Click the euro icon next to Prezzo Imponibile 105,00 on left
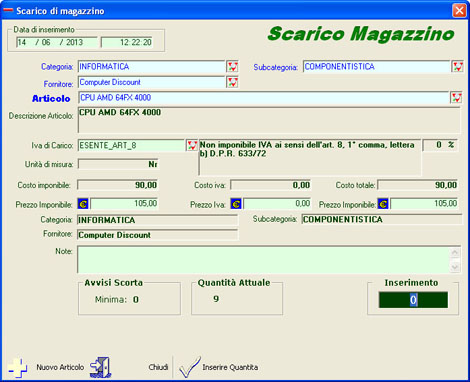The height and width of the screenshot is (382, 470). point(83,204)
